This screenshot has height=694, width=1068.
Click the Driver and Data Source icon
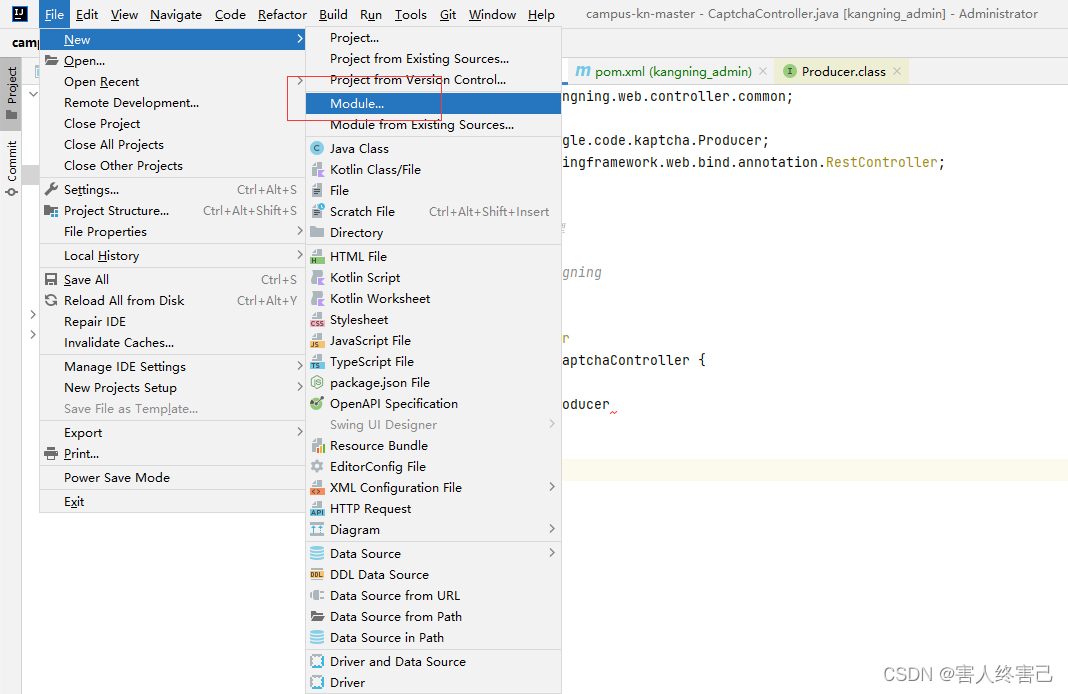(317, 661)
